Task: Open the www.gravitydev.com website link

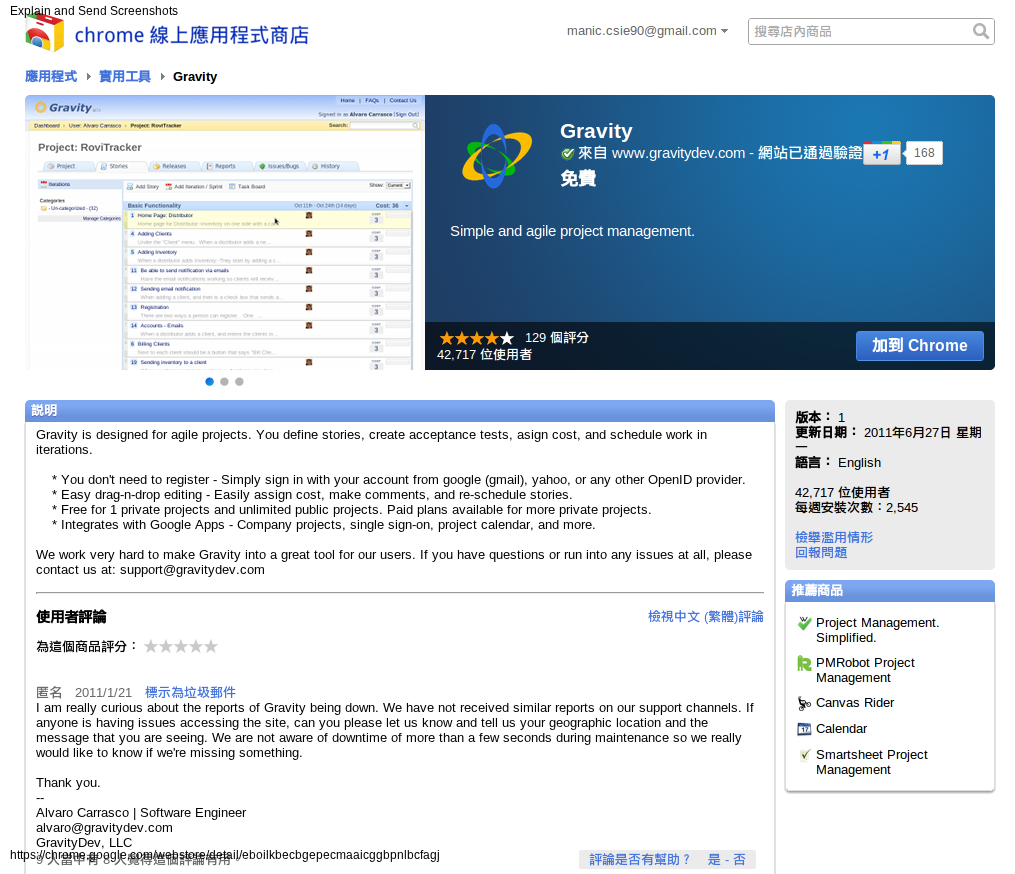Action: tap(678, 153)
